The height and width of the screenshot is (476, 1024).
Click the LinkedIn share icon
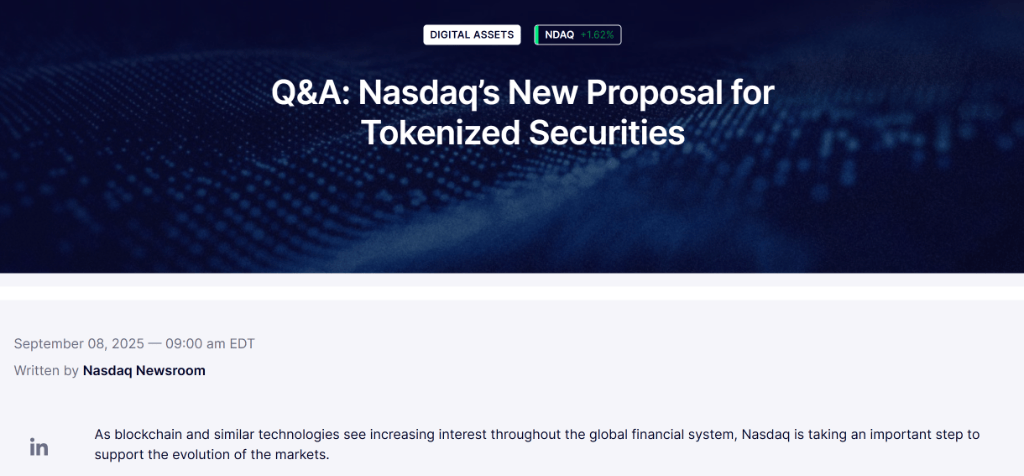coord(39,447)
